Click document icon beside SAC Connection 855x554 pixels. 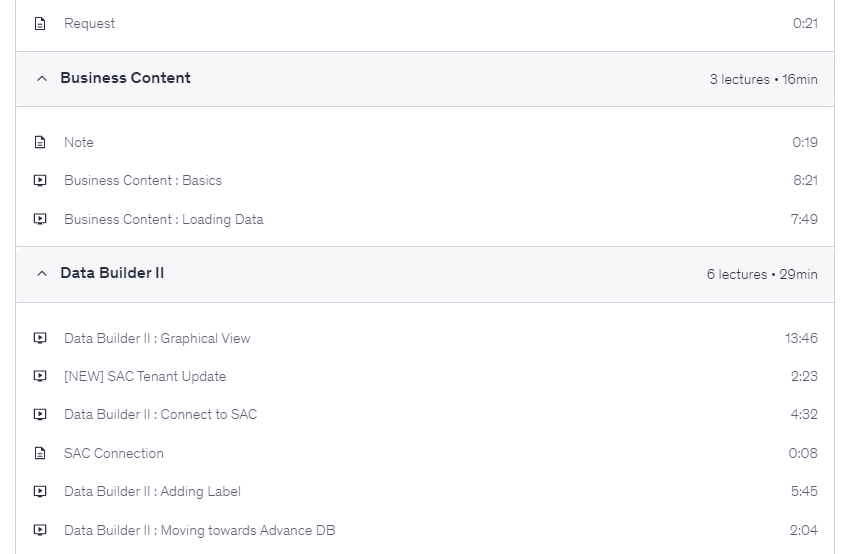pos(40,453)
